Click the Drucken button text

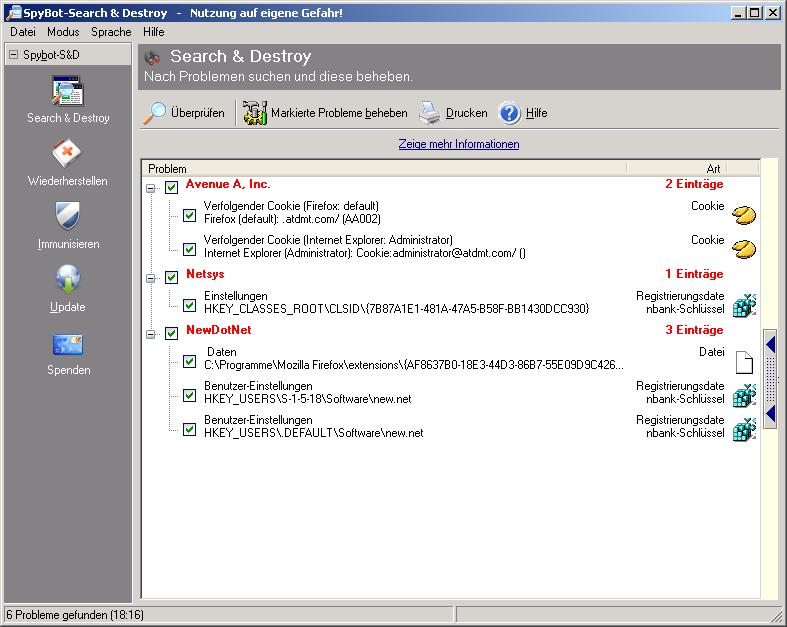pos(467,113)
